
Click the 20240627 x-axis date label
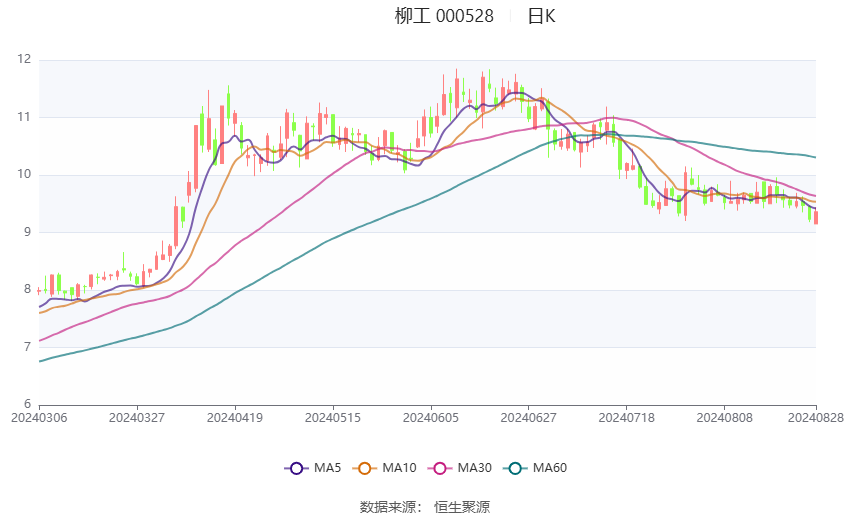(529, 418)
